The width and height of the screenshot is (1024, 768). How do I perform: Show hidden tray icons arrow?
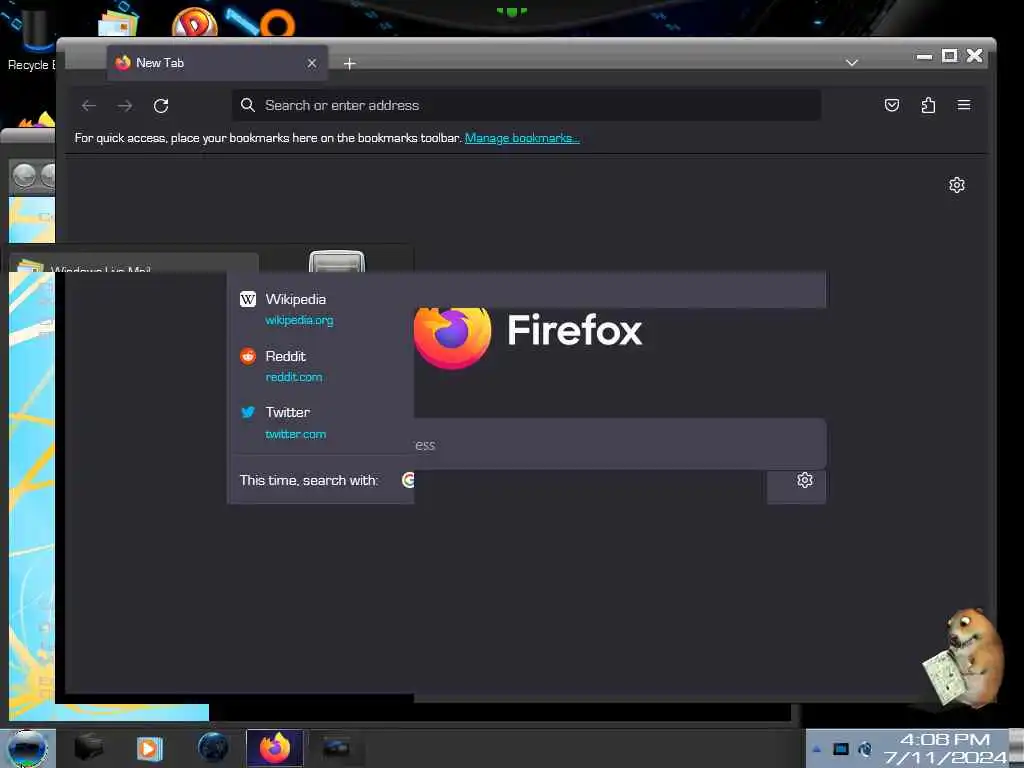[x=816, y=750]
